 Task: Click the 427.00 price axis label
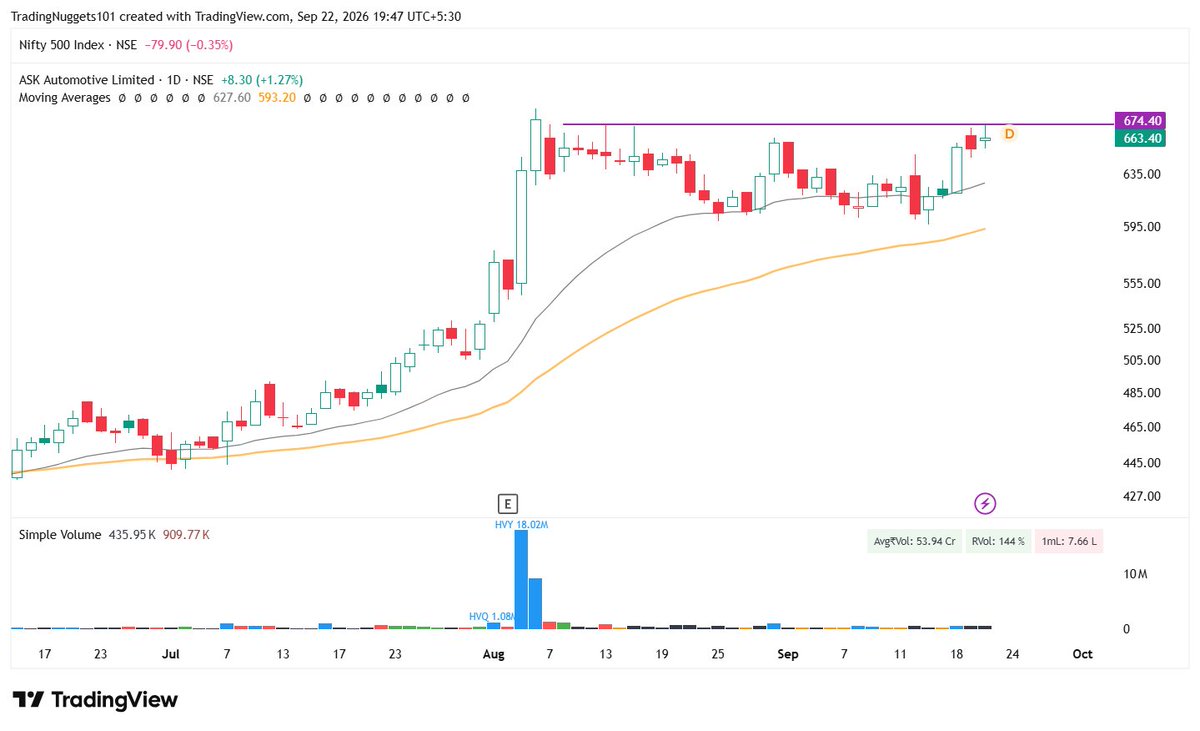(1141, 496)
